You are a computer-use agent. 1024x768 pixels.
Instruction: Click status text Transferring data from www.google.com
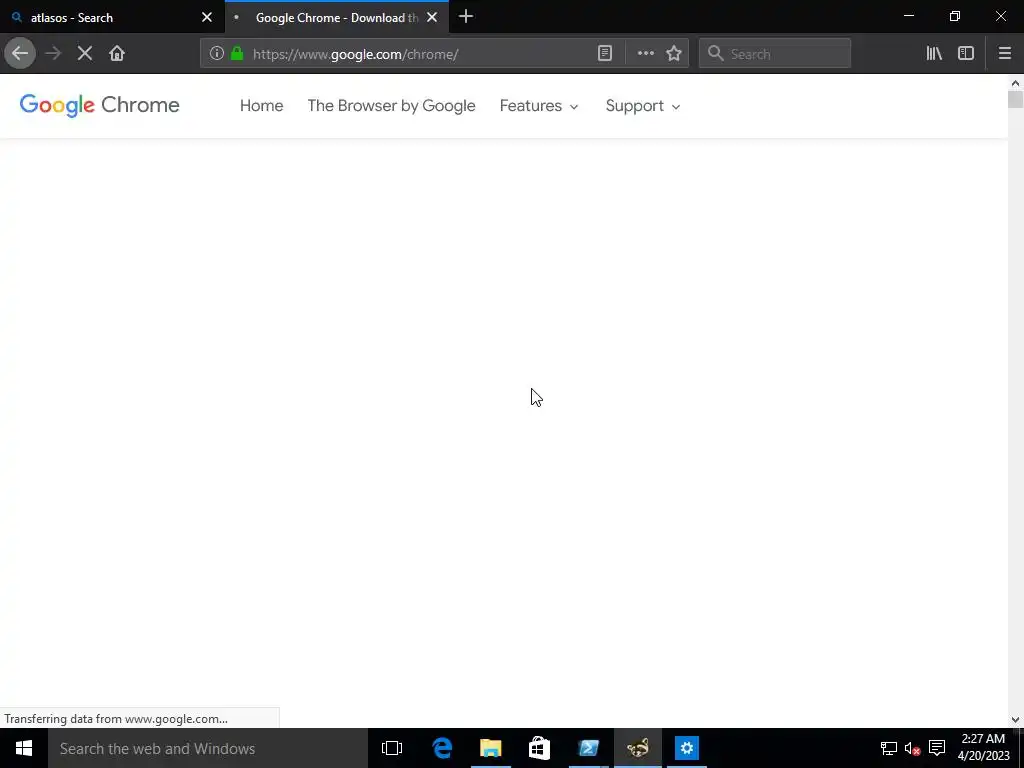(x=116, y=719)
